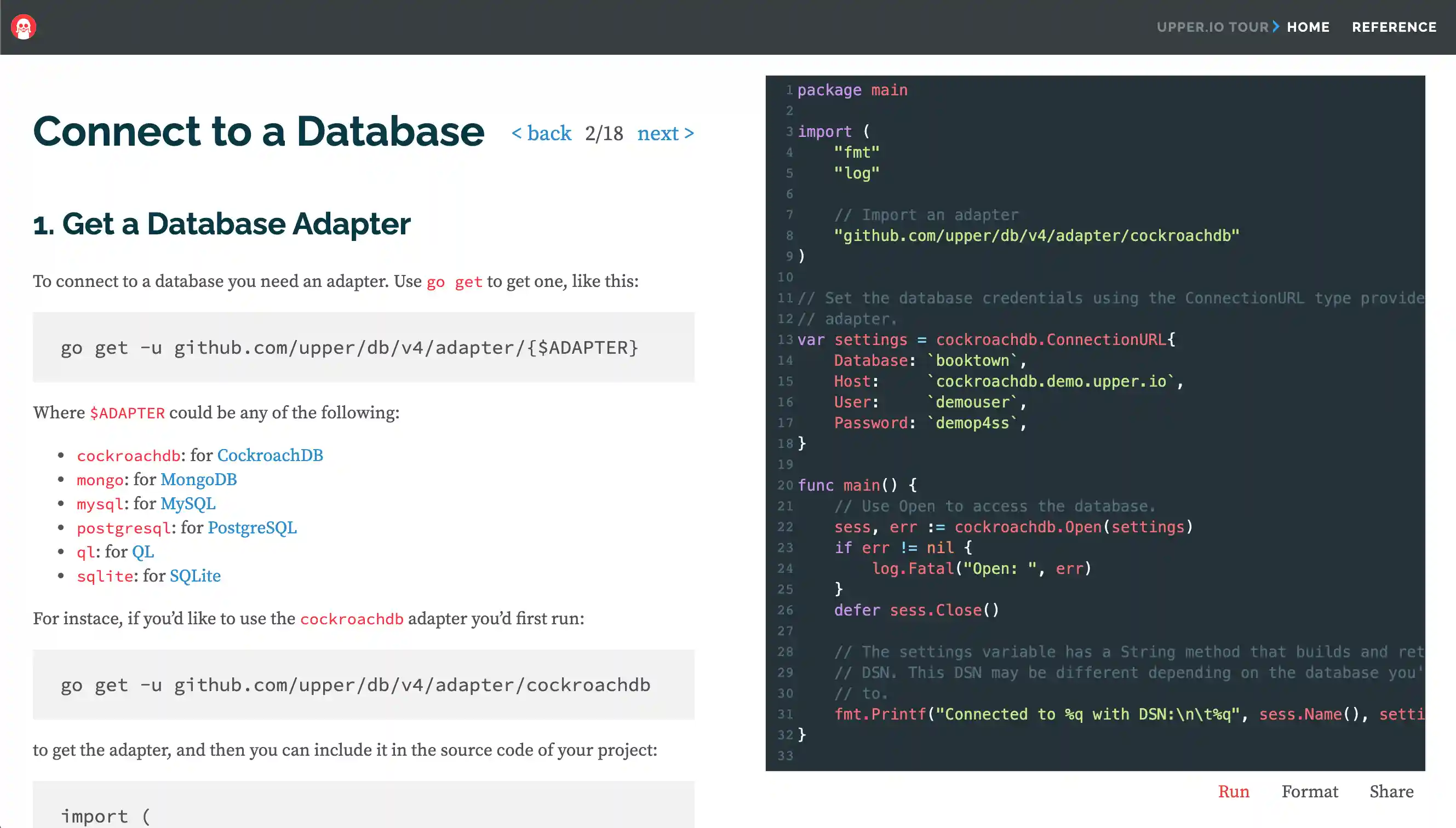This screenshot has height=828, width=1456.
Task: Advance to next tour page
Action: coord(666,133)
